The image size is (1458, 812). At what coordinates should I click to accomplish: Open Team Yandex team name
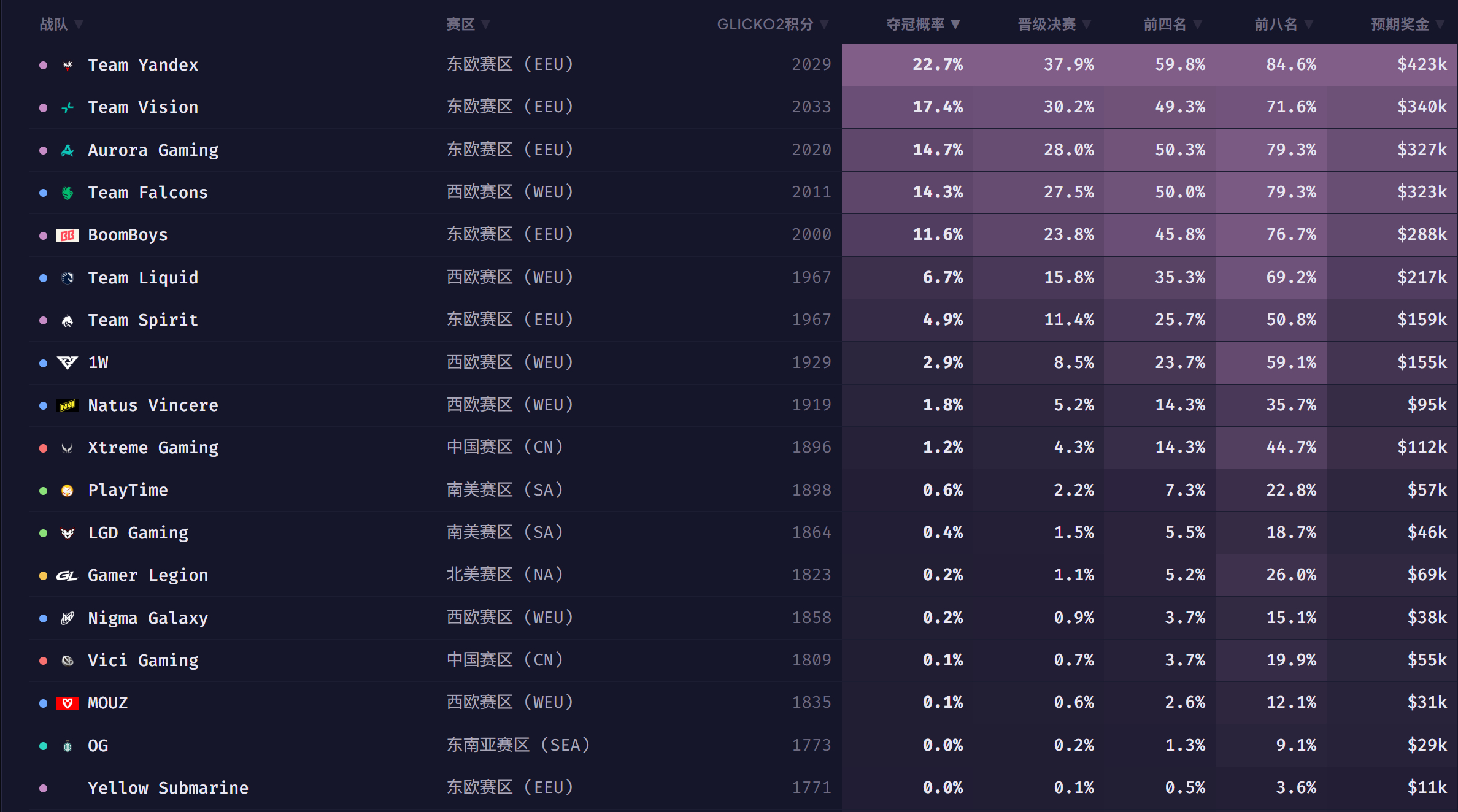click(x=143, y=65)
